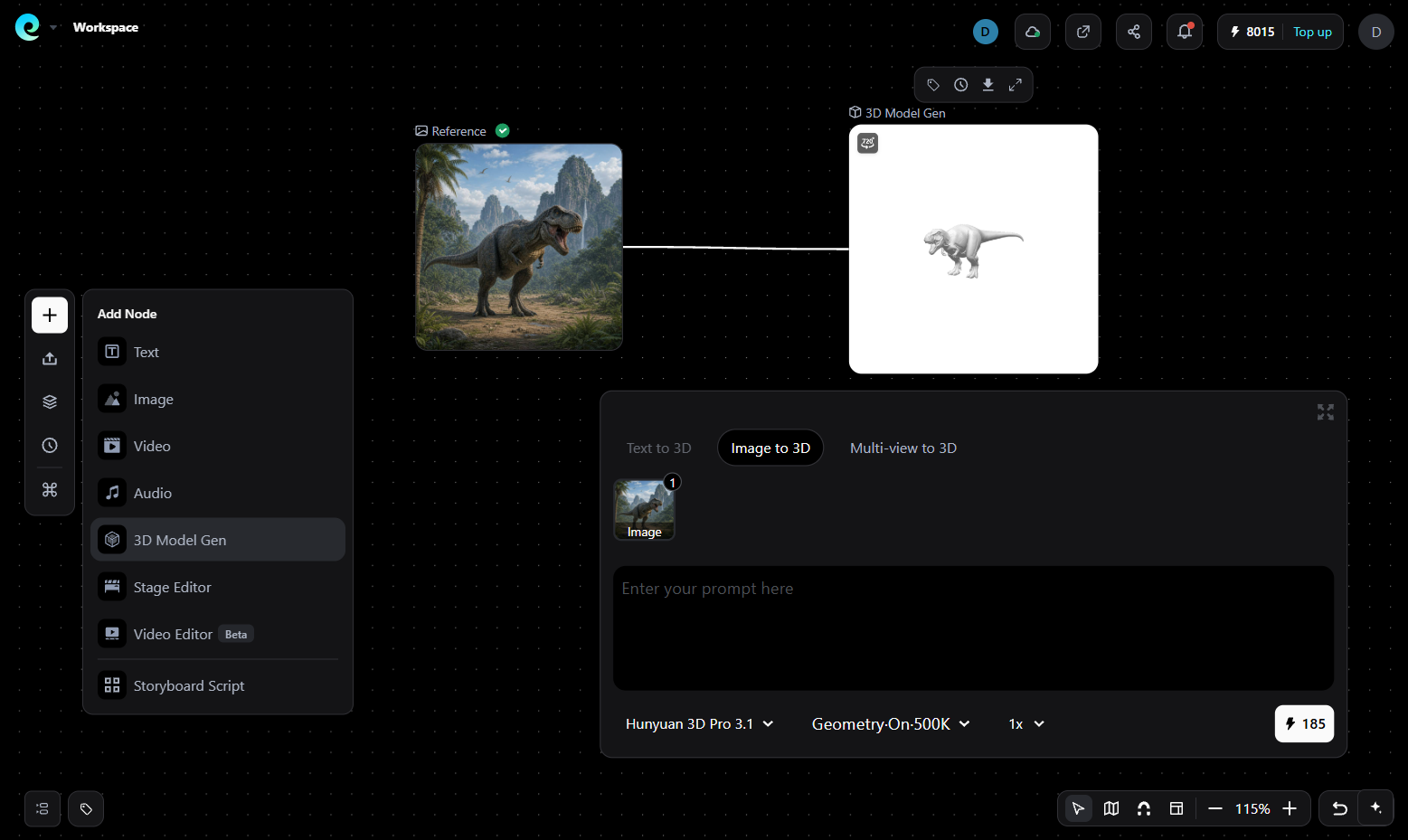This screenshot has height=840, width=1408.
Task: Zoom in with the plus button
Action: coord(1290,808)
